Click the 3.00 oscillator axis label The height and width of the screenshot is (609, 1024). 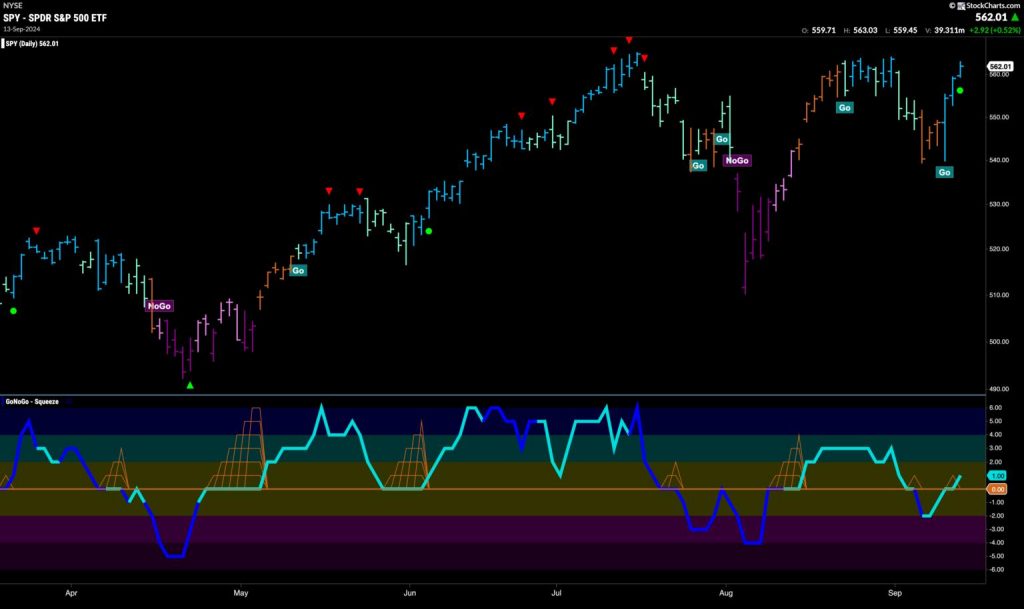coord(997,448)
